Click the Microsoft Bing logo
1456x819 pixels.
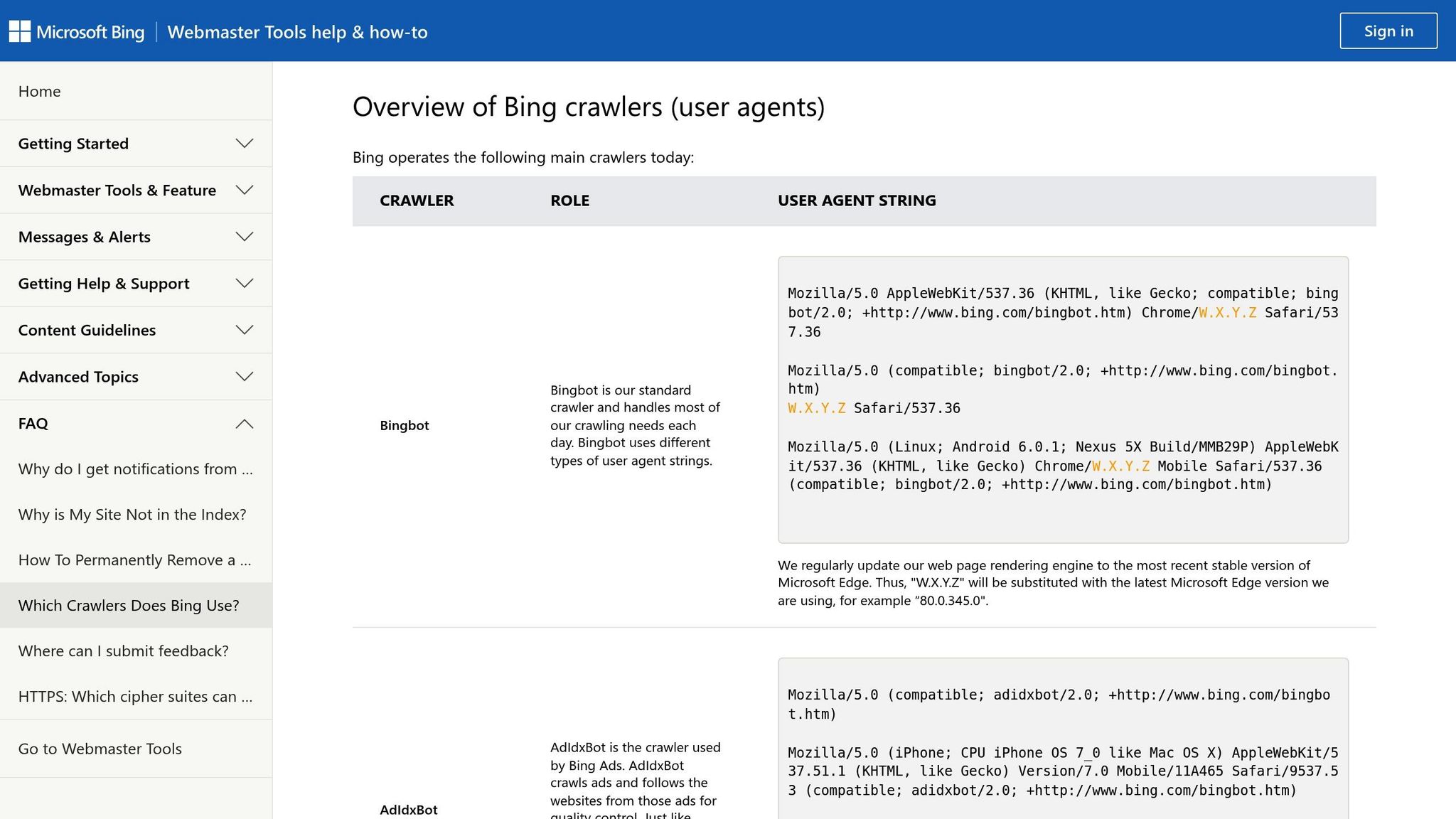[x=77, y=32]
